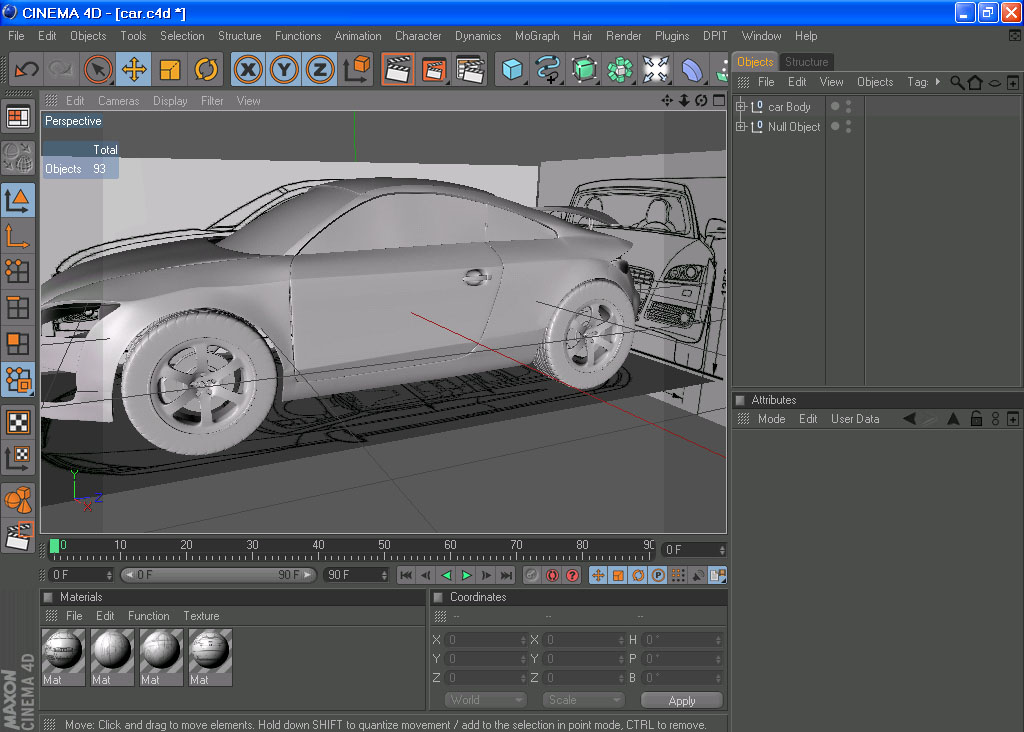Toggle the Y axis lock
This screenshot has height=732, width=1024.
pyautogui.click(x=284, y=69)
